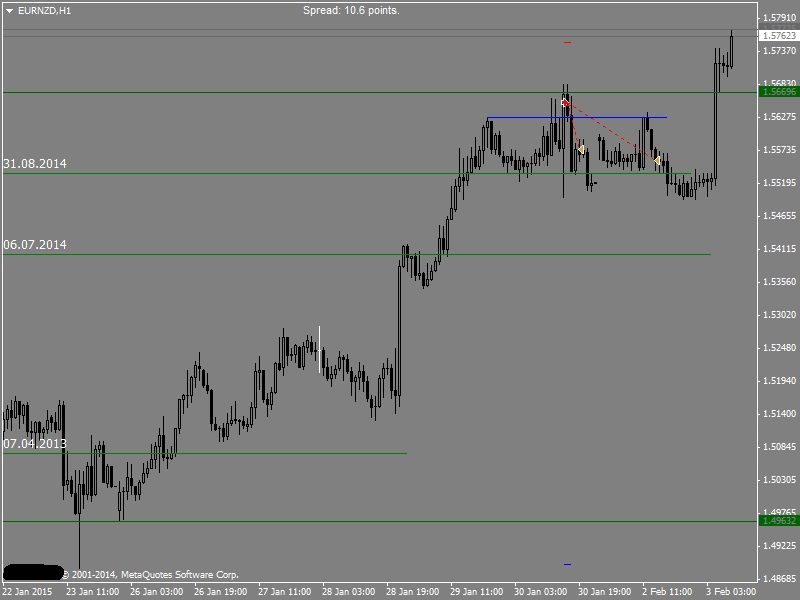Click the green price tag 1.49632

pyautogui.click(x=779, y=521)
